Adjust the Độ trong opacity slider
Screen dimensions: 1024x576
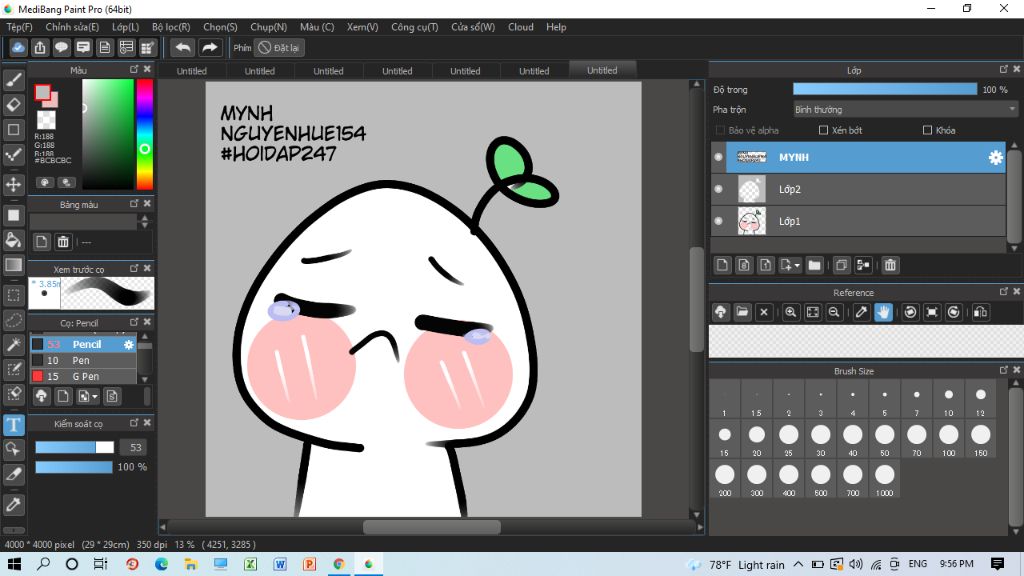coord(885,89)
